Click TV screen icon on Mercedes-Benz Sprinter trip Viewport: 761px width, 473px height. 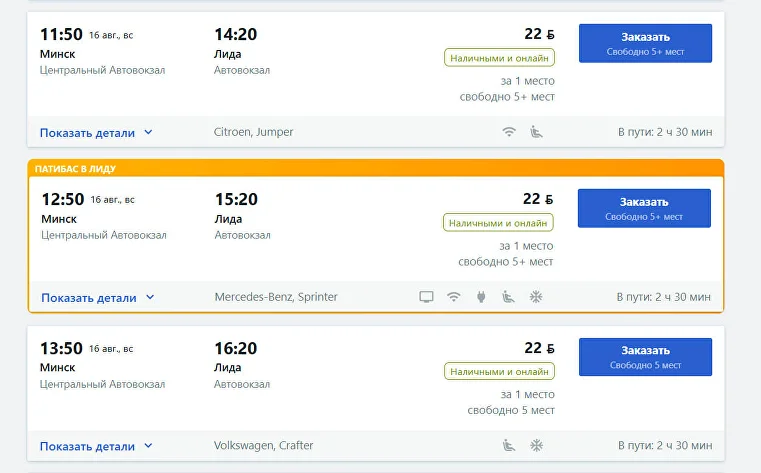coord(426,297)
